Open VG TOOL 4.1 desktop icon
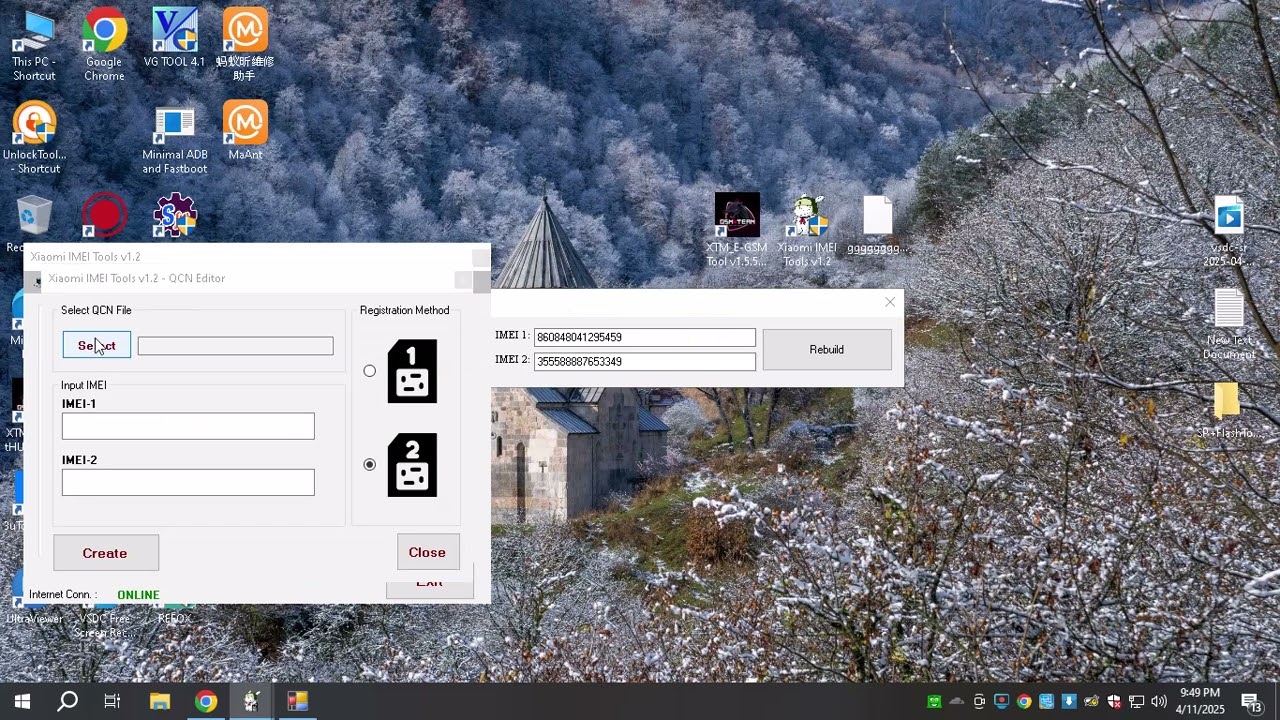Image resolution: width=1280 pixels, height=720 pixels. tap(174, 38)
